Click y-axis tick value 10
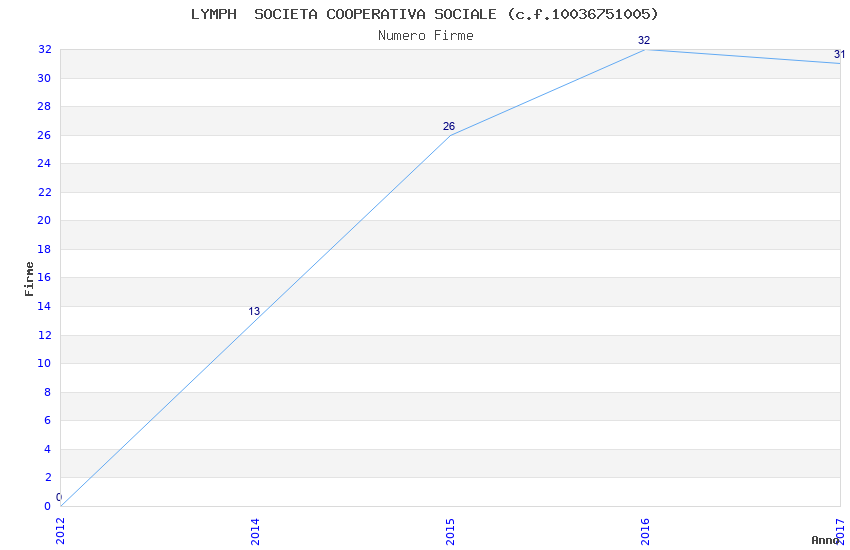Screen dimensions: 850x550 [44, 363]
